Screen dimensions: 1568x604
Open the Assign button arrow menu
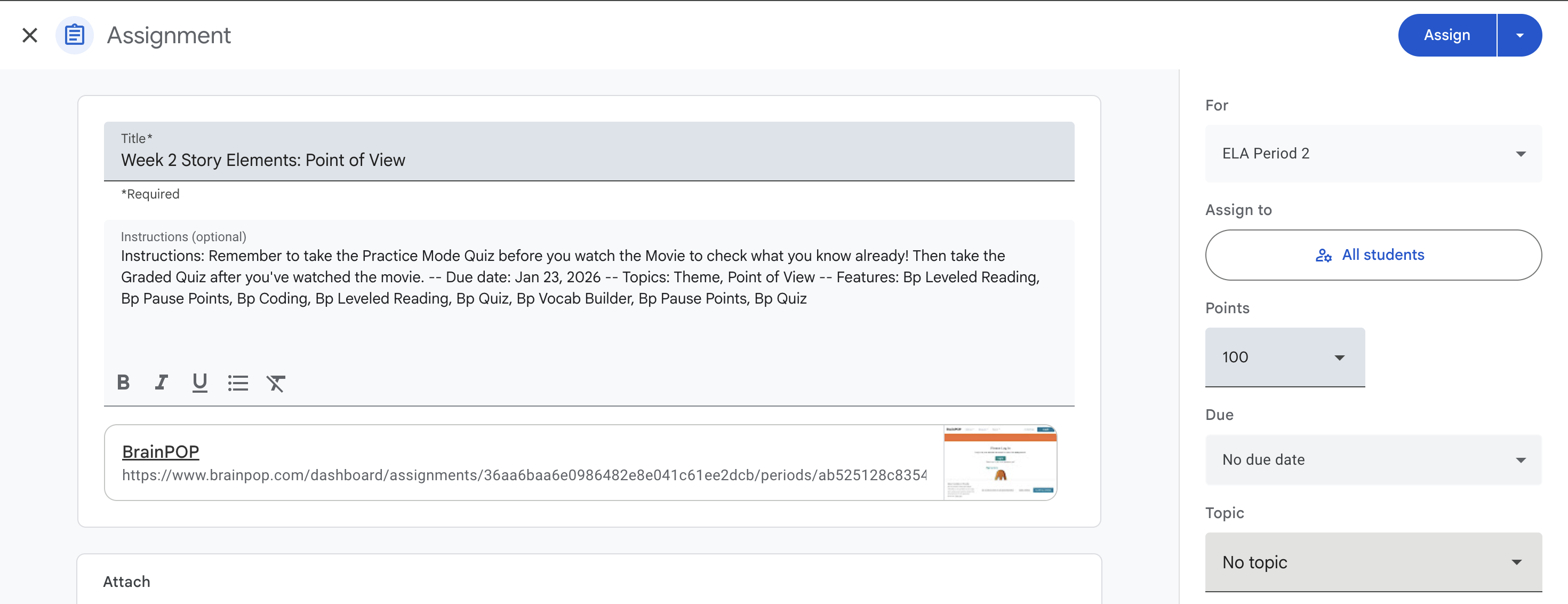pyautogui.click(x=1519, y=35)
